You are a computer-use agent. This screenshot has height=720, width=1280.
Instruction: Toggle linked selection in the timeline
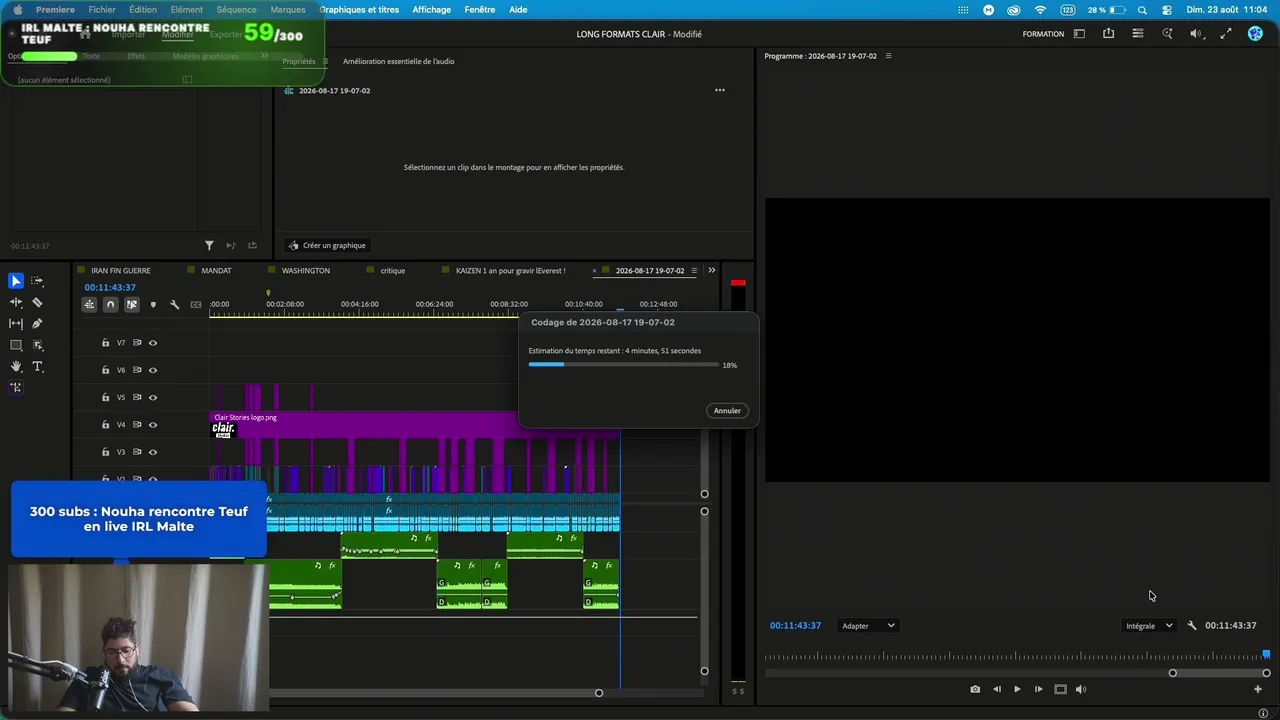(131, 304)
